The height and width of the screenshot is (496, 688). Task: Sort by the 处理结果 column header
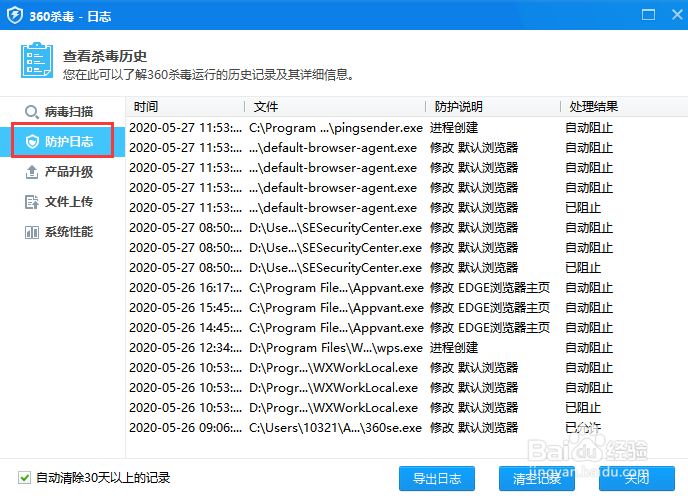[x=624, y=106]
